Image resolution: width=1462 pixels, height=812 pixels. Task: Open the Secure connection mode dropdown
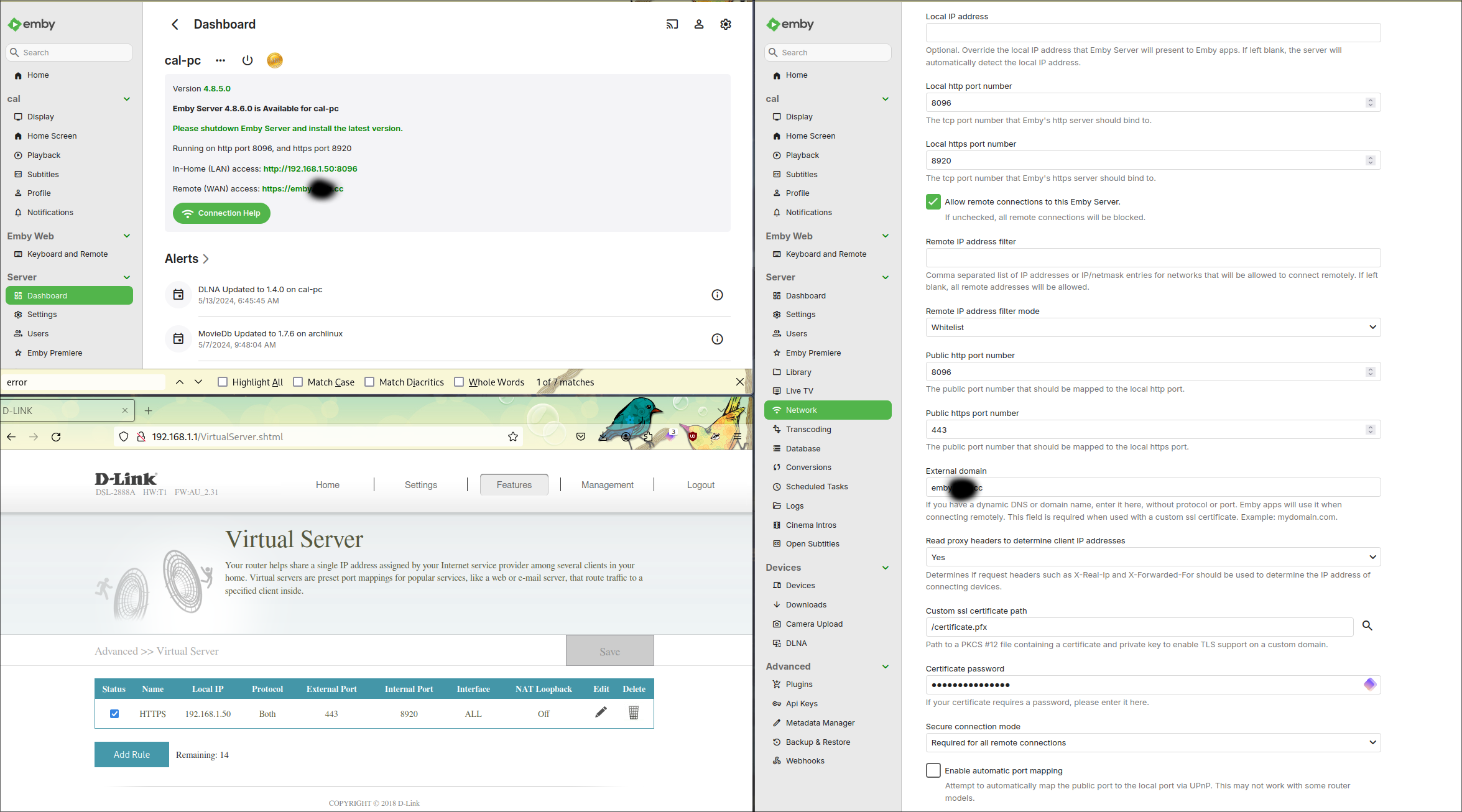point(1153,742)
